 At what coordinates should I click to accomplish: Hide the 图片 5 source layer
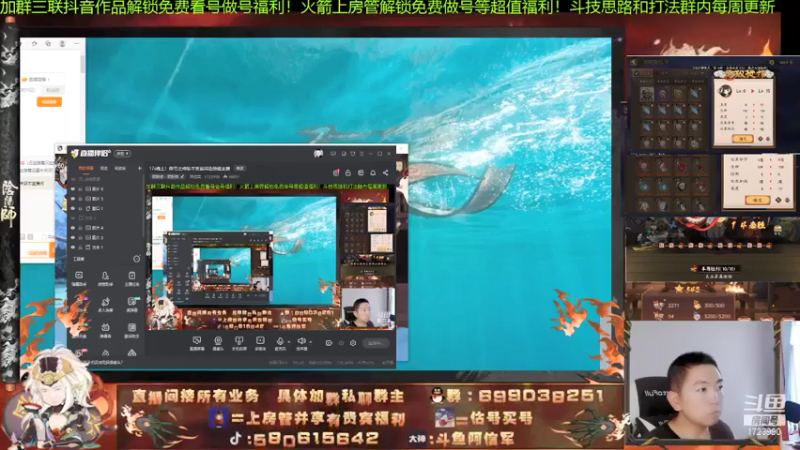pos(72,198)
